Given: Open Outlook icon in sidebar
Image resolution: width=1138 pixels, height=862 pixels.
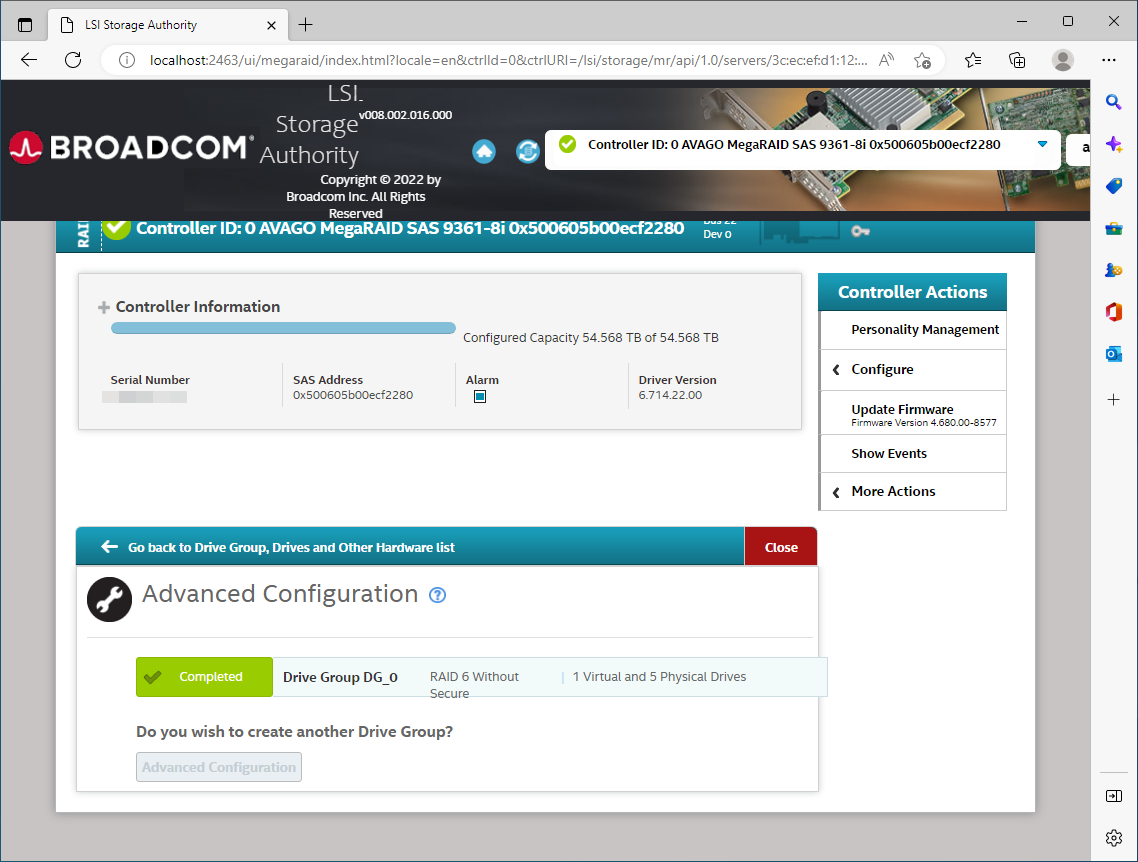Looking at the screenshot, I should tap(1113, 354).
